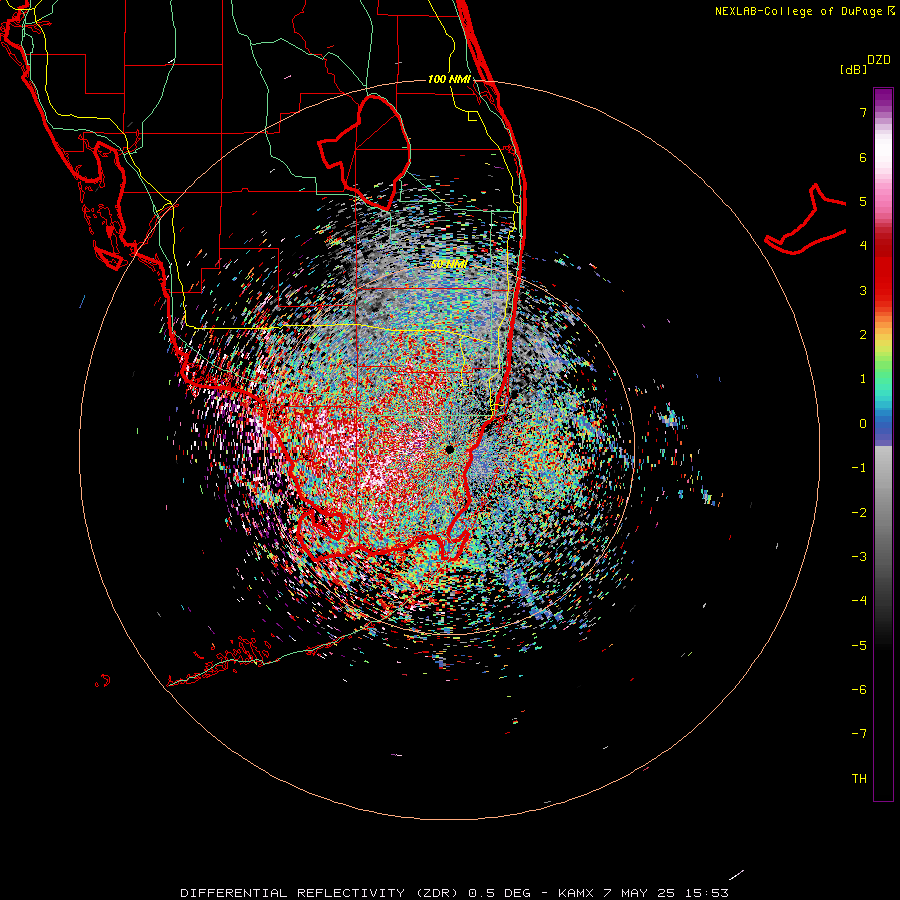The width and height of the screenshot is (900, 900).
Task: Click the colorbar tick label 0
Action: coord(863,424)
